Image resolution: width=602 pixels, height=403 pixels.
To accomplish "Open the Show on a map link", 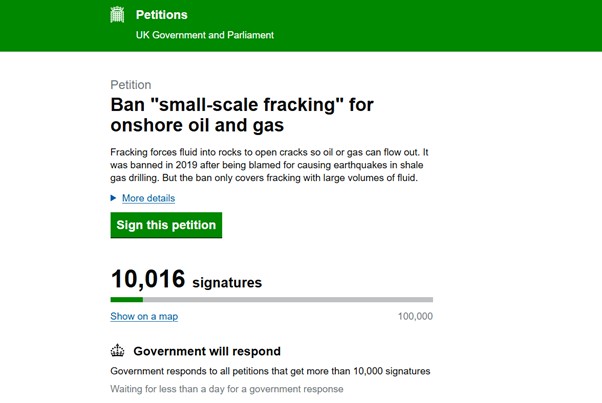I will coord(144,317).
